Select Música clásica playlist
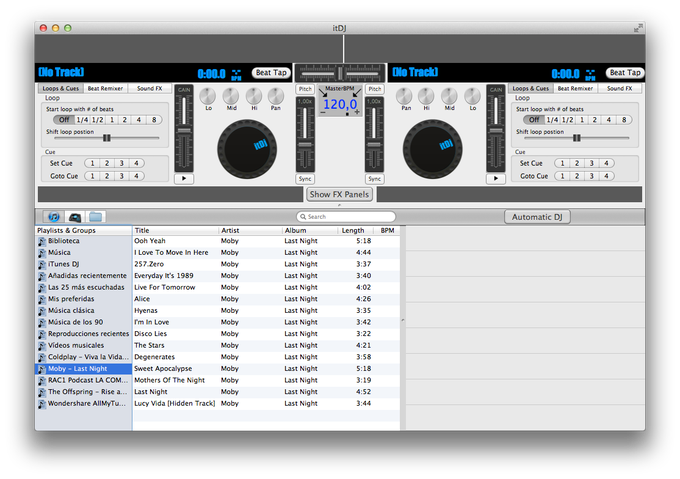The width and height of the screenshot is (680, 479). pyautogui.click(x=83, y=310)
